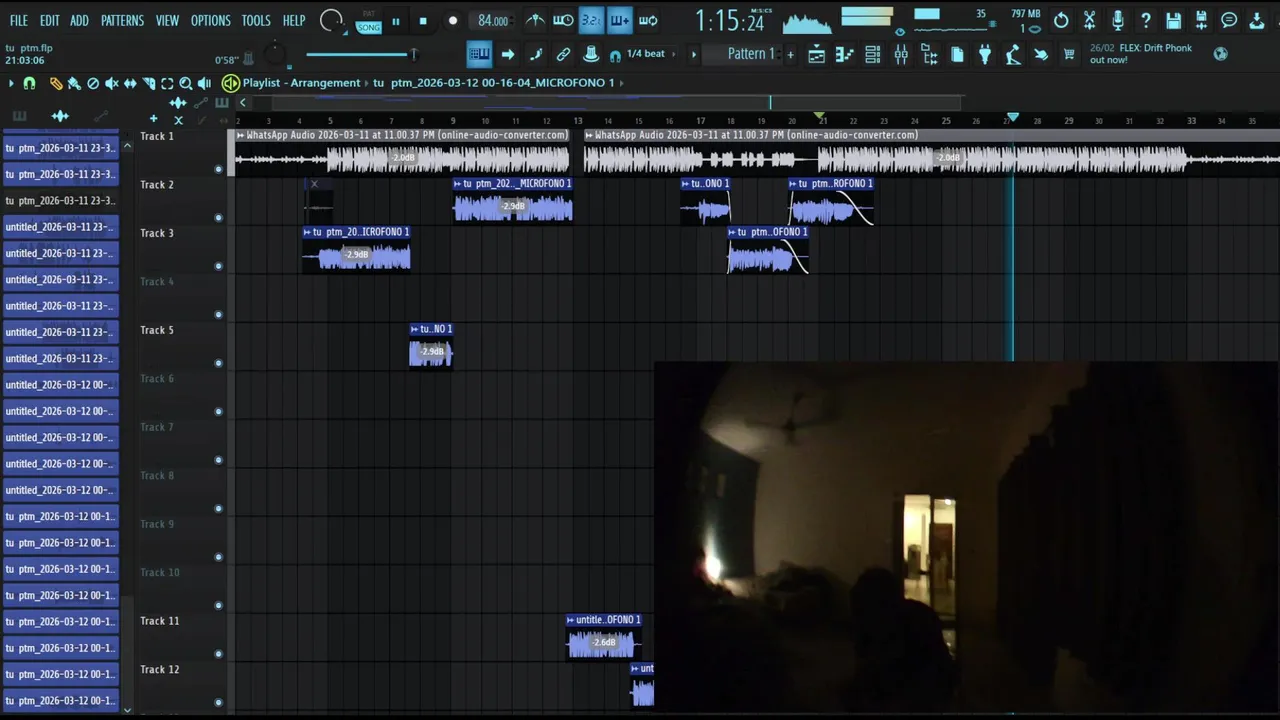Open the tempo tapper icon
The width and height of the screenshot is (1280, 720).
coord(1013,55)
